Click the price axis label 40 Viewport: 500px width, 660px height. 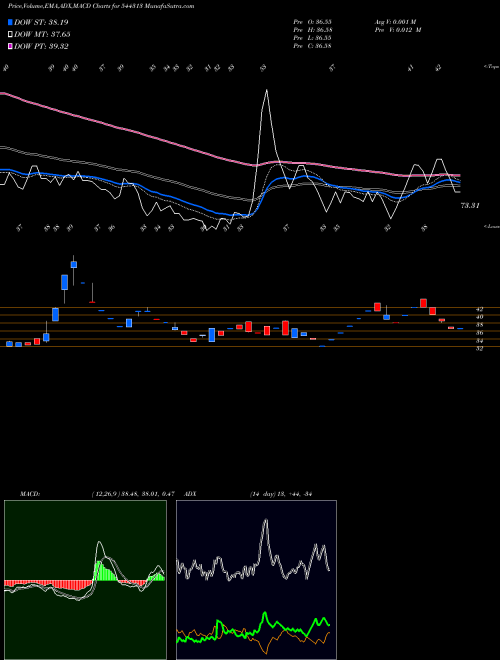click(x=479, y=317)
